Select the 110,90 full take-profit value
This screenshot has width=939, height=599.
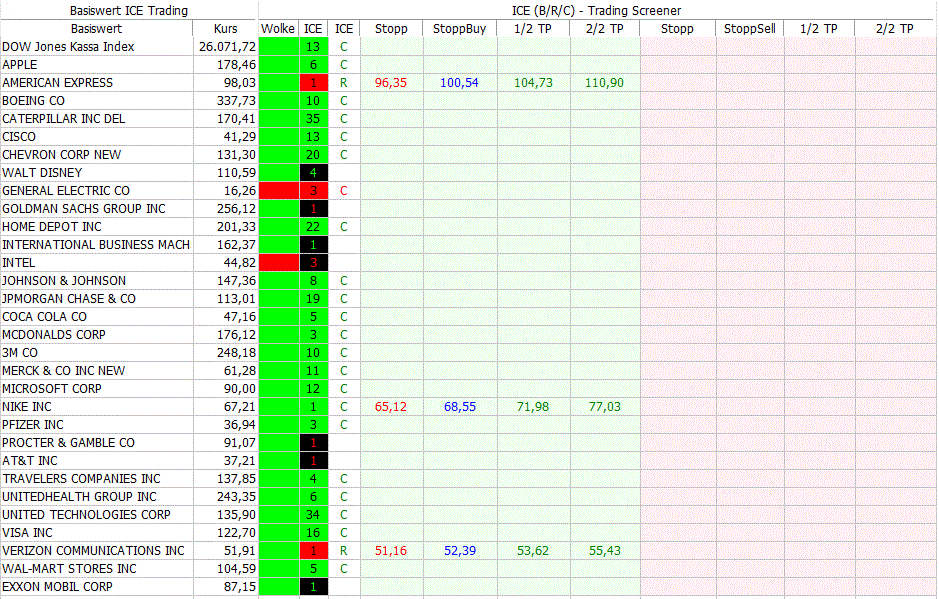(604, 83)
